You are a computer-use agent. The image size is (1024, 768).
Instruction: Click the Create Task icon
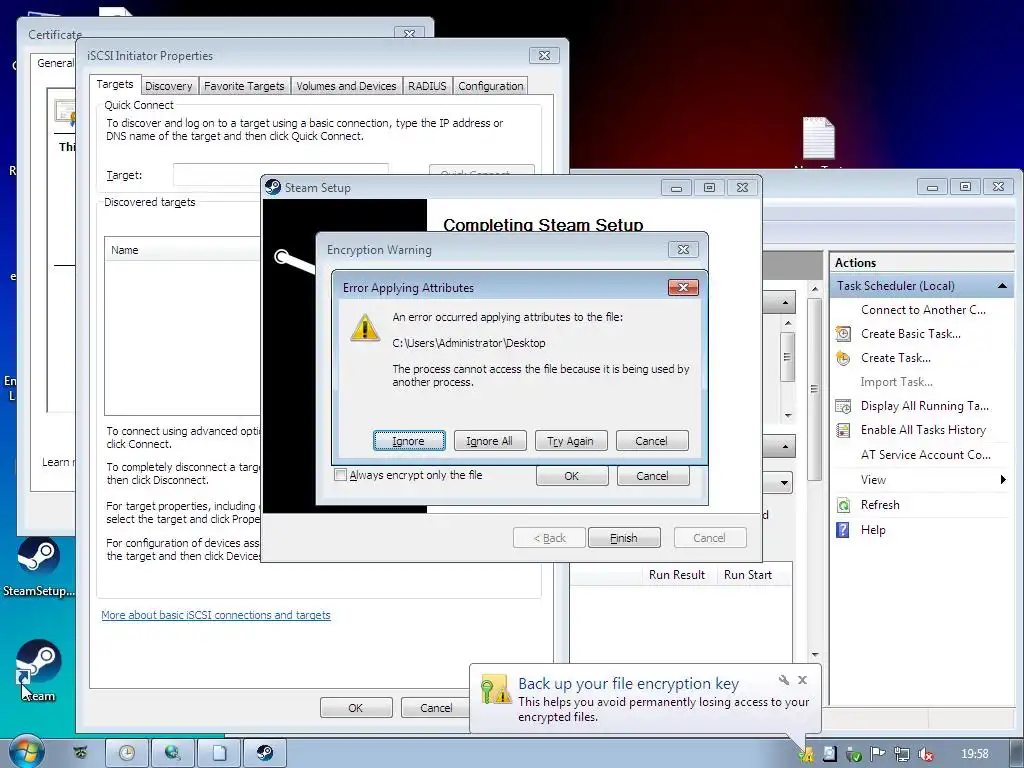tap(843, 358)
